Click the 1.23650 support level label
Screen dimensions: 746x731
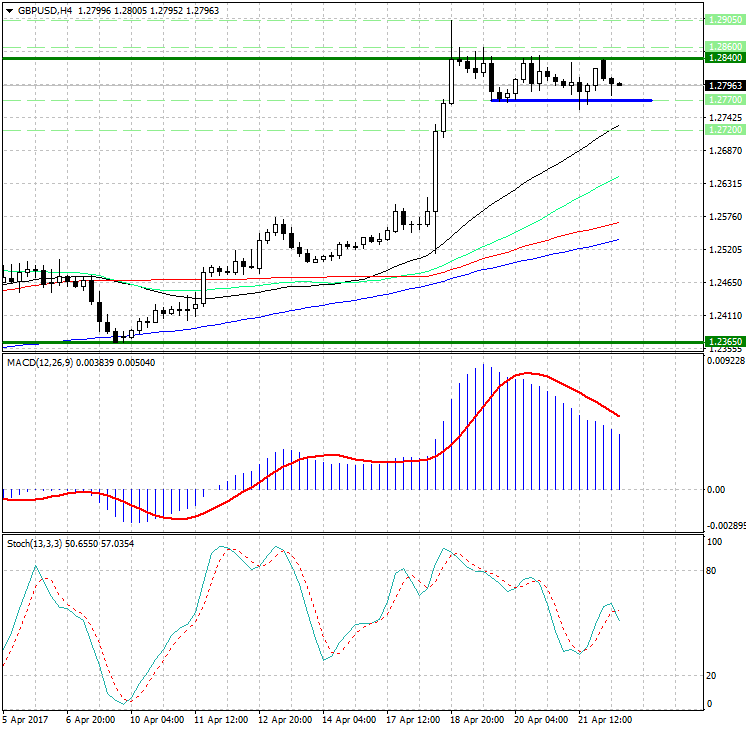(x=725, y=342)
